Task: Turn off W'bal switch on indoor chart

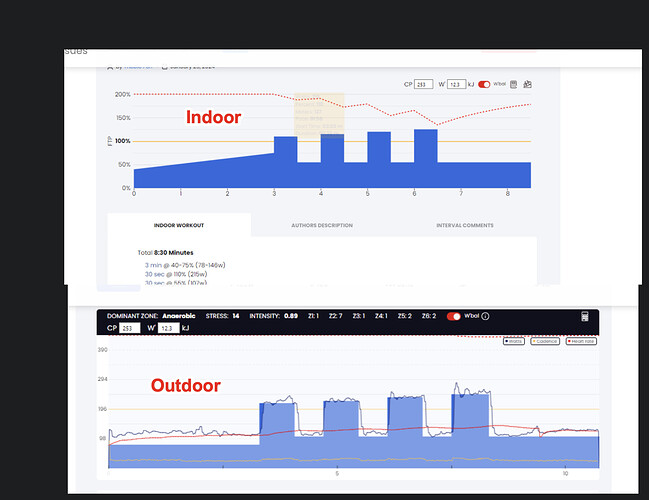Action: click(484, 84)
